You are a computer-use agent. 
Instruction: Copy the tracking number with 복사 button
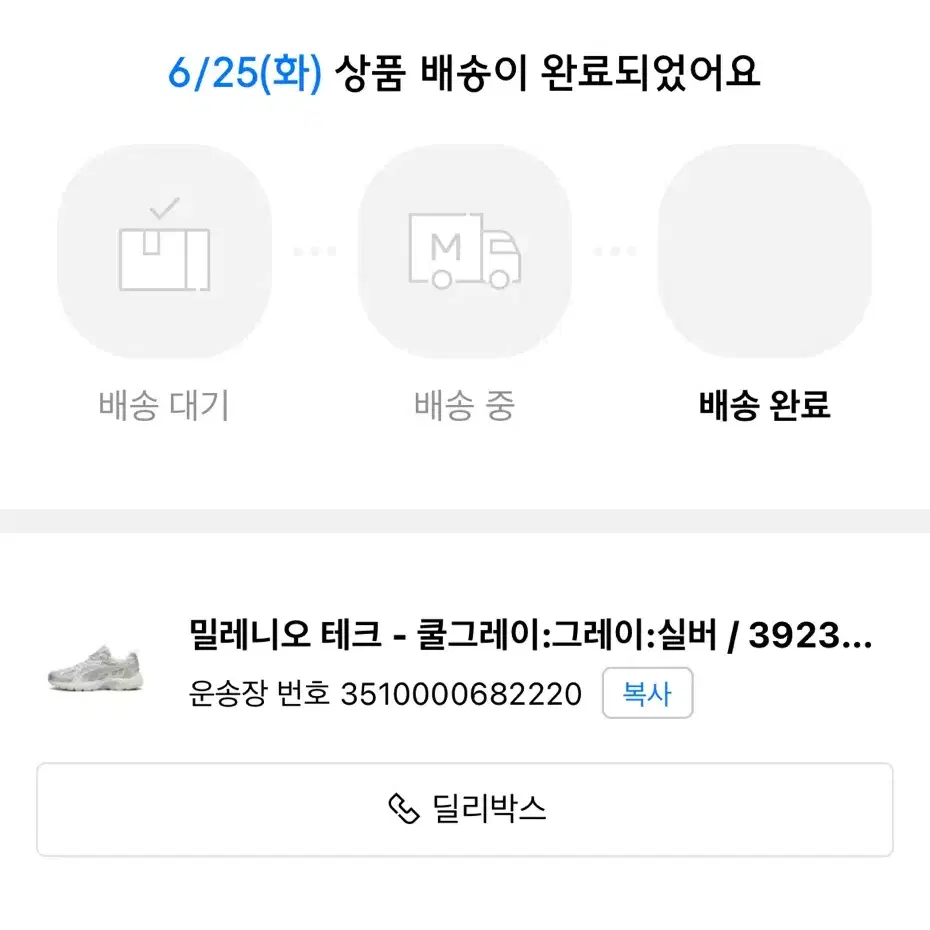[647, 693]
